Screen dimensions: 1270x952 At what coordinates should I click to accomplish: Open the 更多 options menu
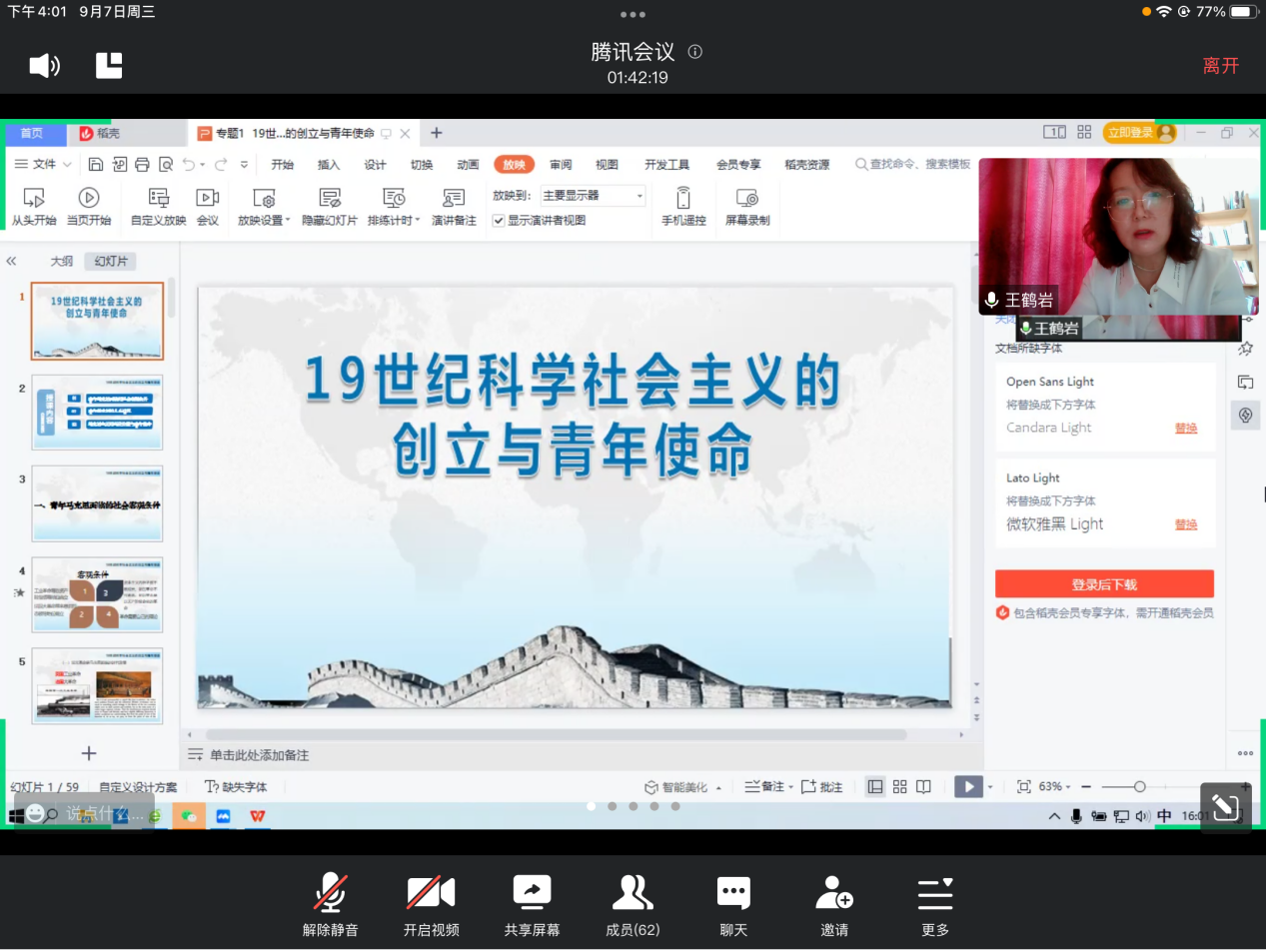coord(935,906)
